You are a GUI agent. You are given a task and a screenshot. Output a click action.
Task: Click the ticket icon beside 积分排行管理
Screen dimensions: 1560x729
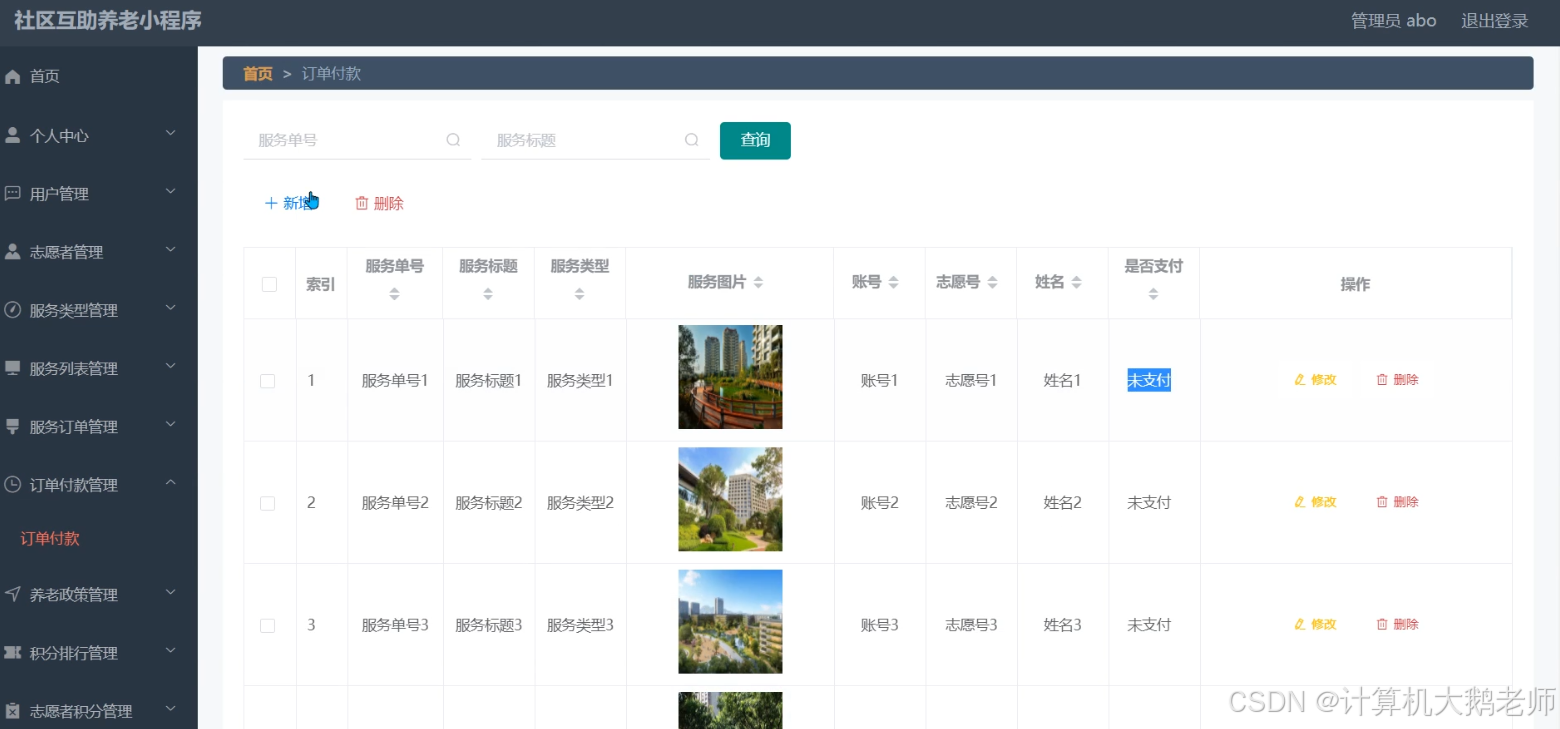click(x=13, y=652)
